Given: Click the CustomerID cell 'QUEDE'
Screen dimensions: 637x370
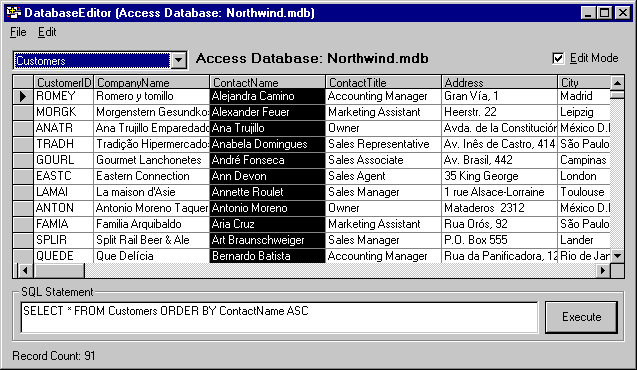Looking at the screenshot, I should 63,256.
